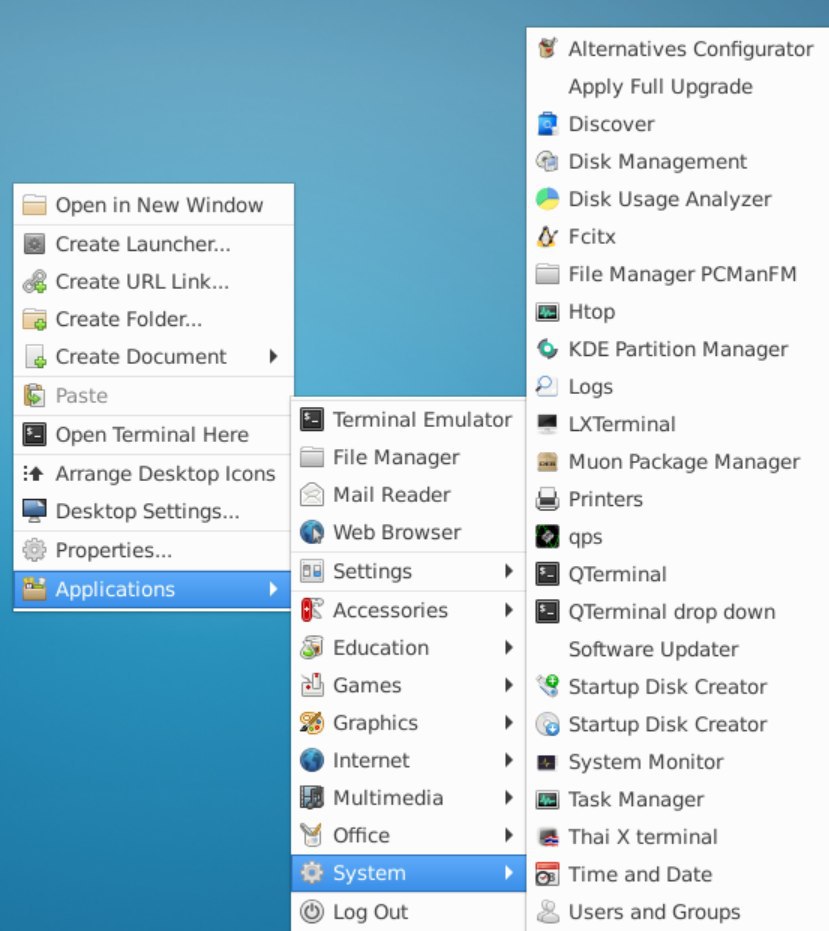Click the System Monitor icon
Viewport: 829px width, 931px height.
click(x=547, y=762)
